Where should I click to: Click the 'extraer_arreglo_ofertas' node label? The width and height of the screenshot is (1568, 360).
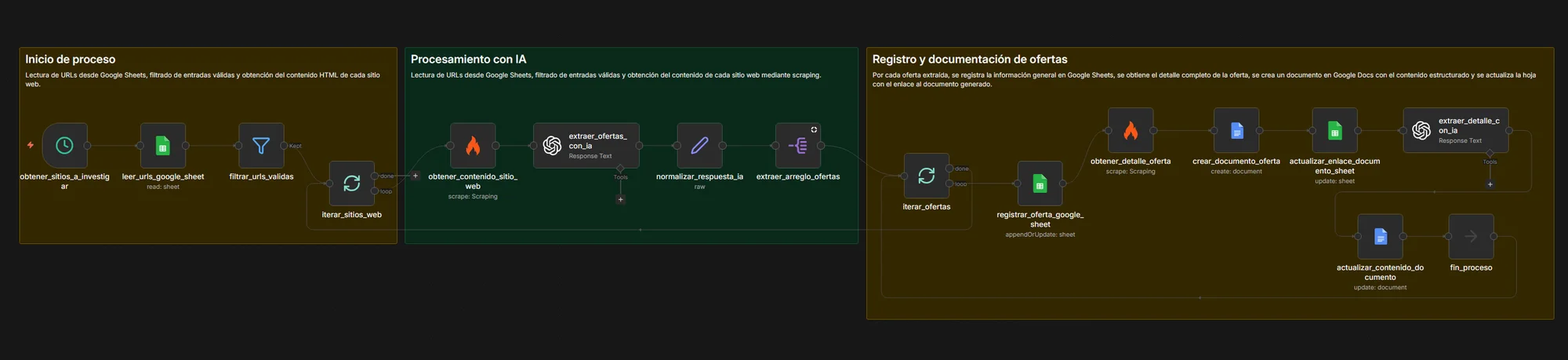click(x=798, y=176)
